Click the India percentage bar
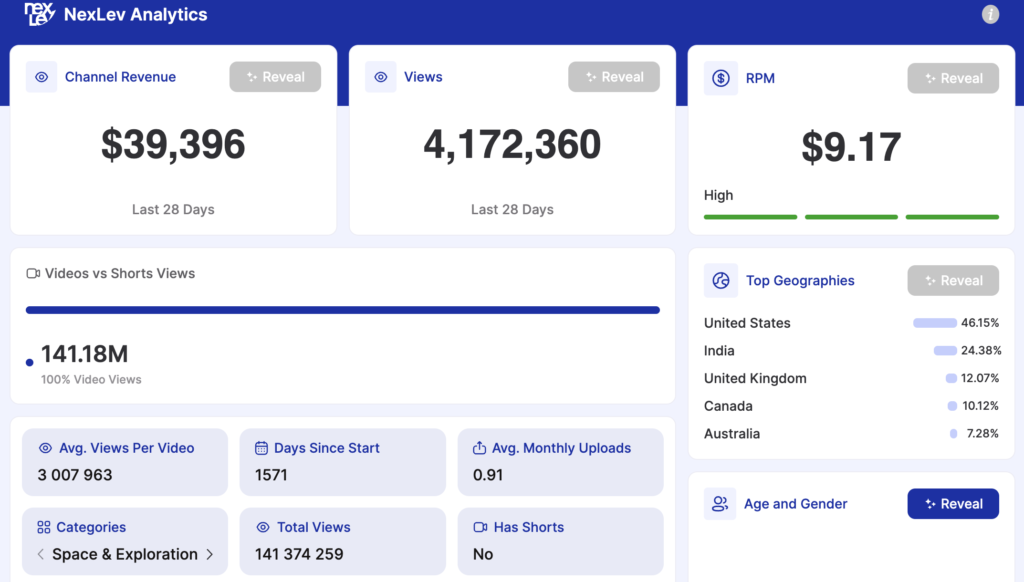The height and width of the screenshot is (582, 1024). [x=945, y=351]
